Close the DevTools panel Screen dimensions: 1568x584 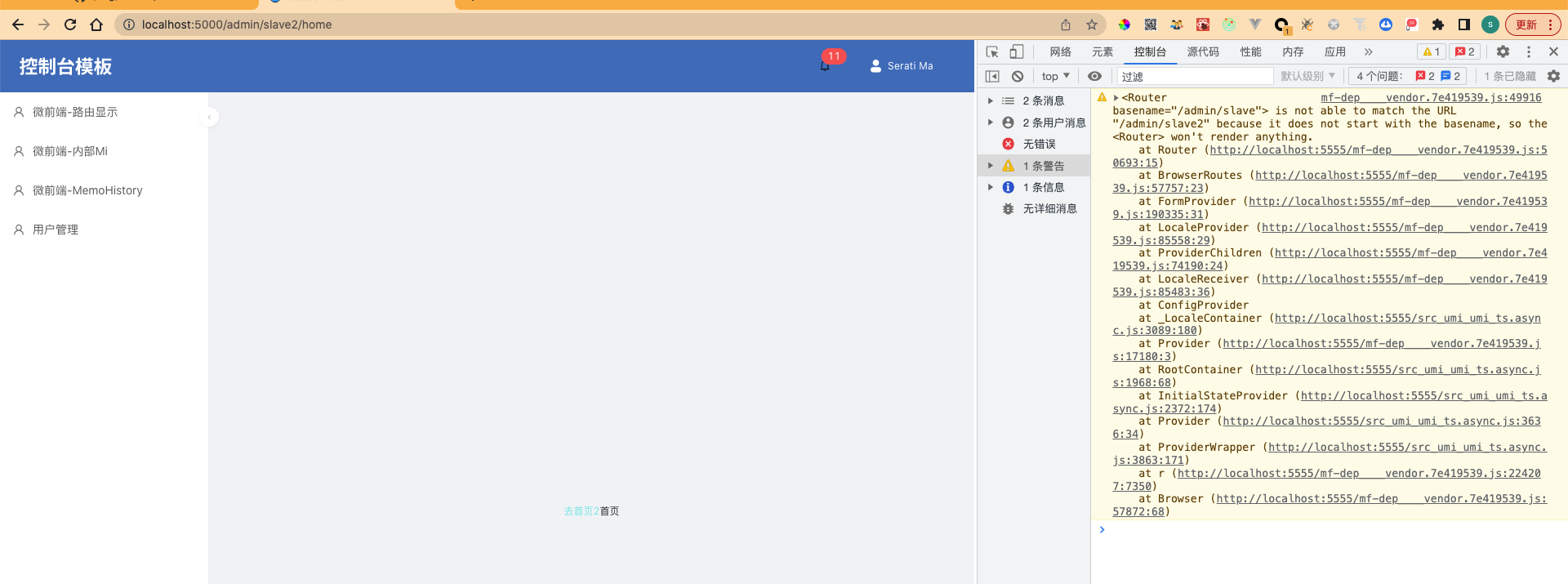point(1553,51)
